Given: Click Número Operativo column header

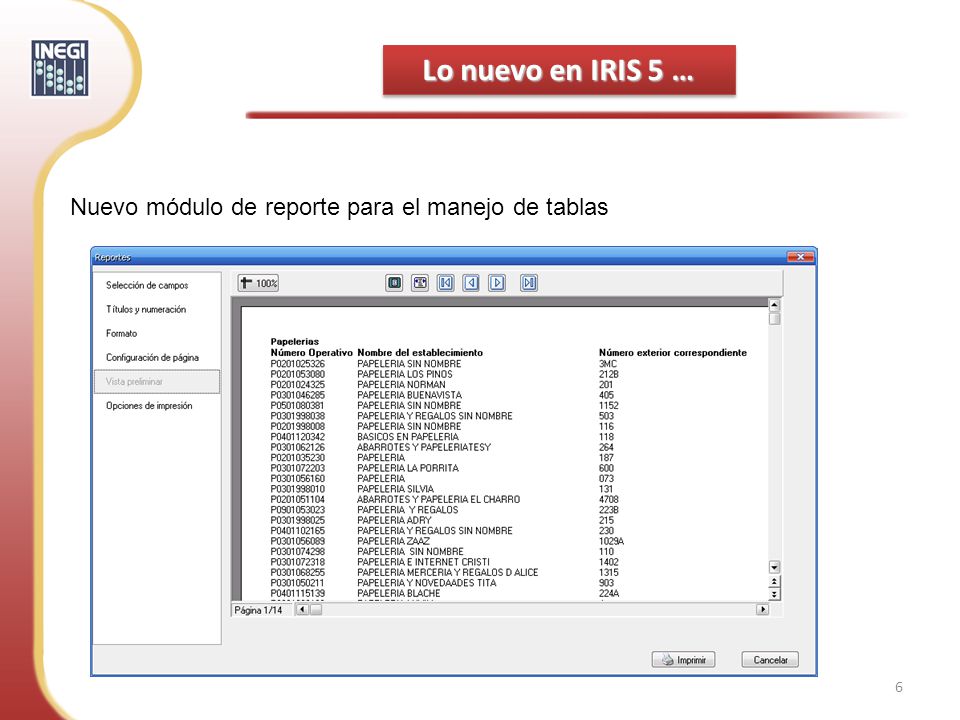Looking at the screenshot, I should coord(312,353).
